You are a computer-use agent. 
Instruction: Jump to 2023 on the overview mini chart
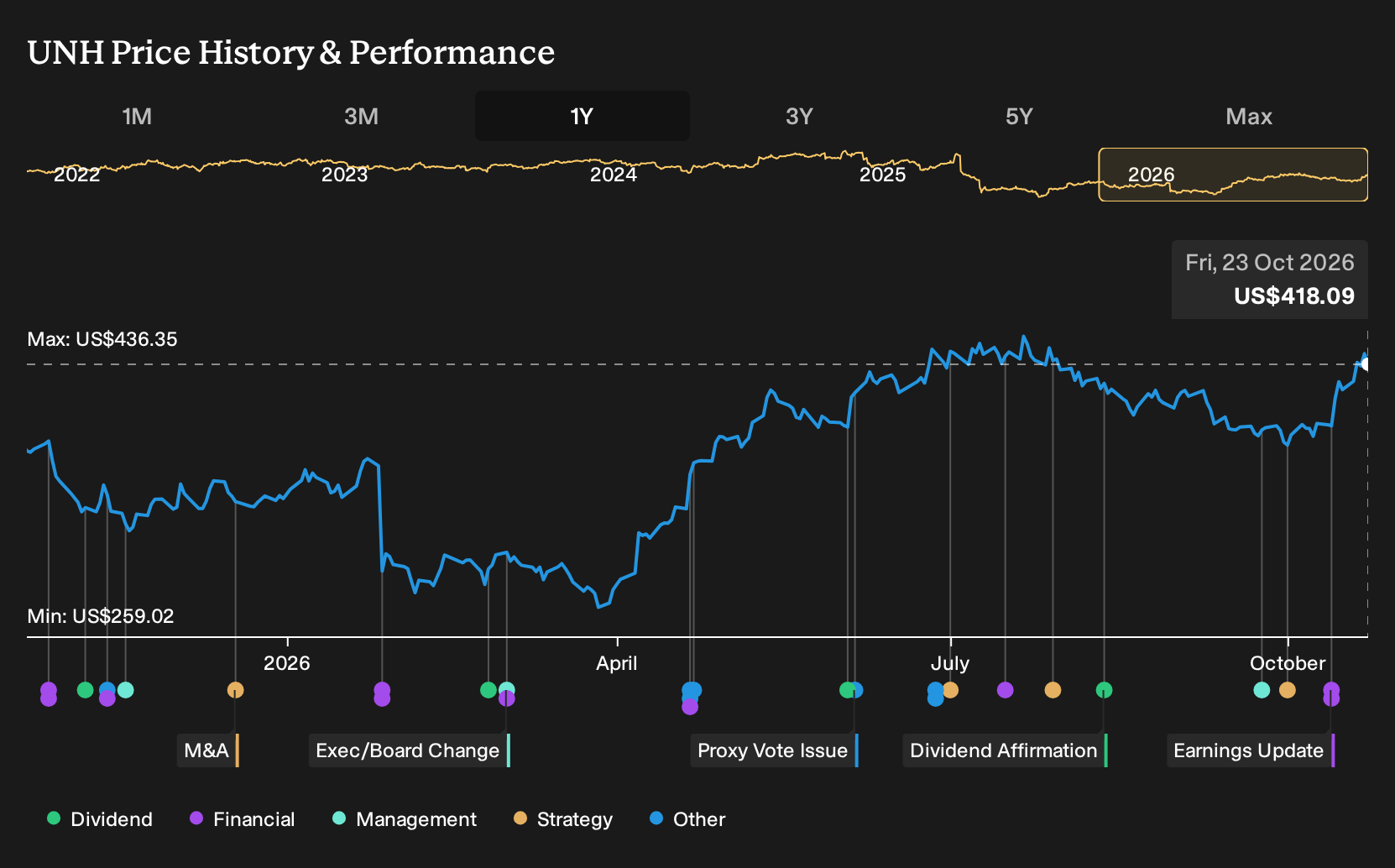click(x=345, y=175)
